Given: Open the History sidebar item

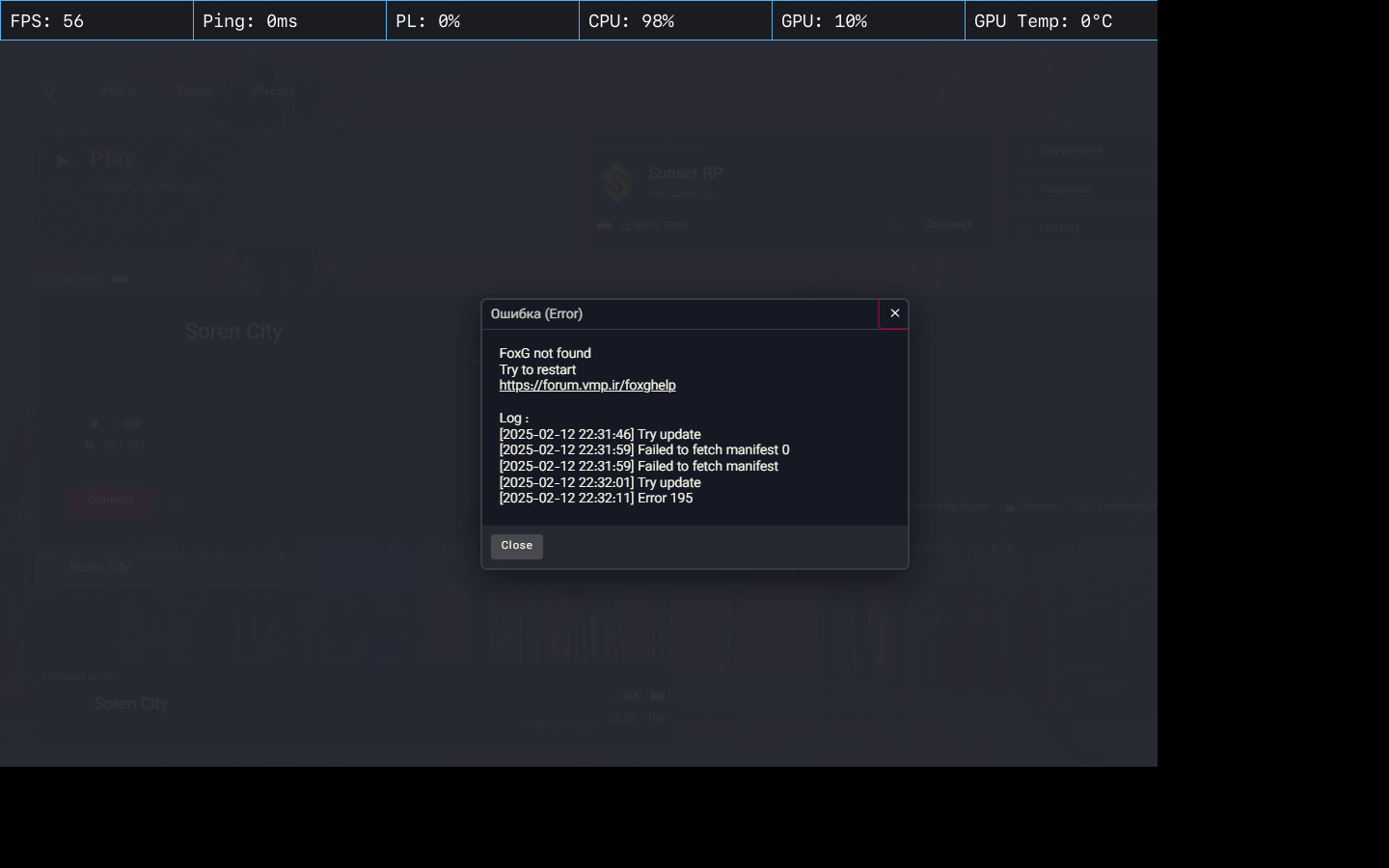Looking at the screenshot, I should (1059, 229).
